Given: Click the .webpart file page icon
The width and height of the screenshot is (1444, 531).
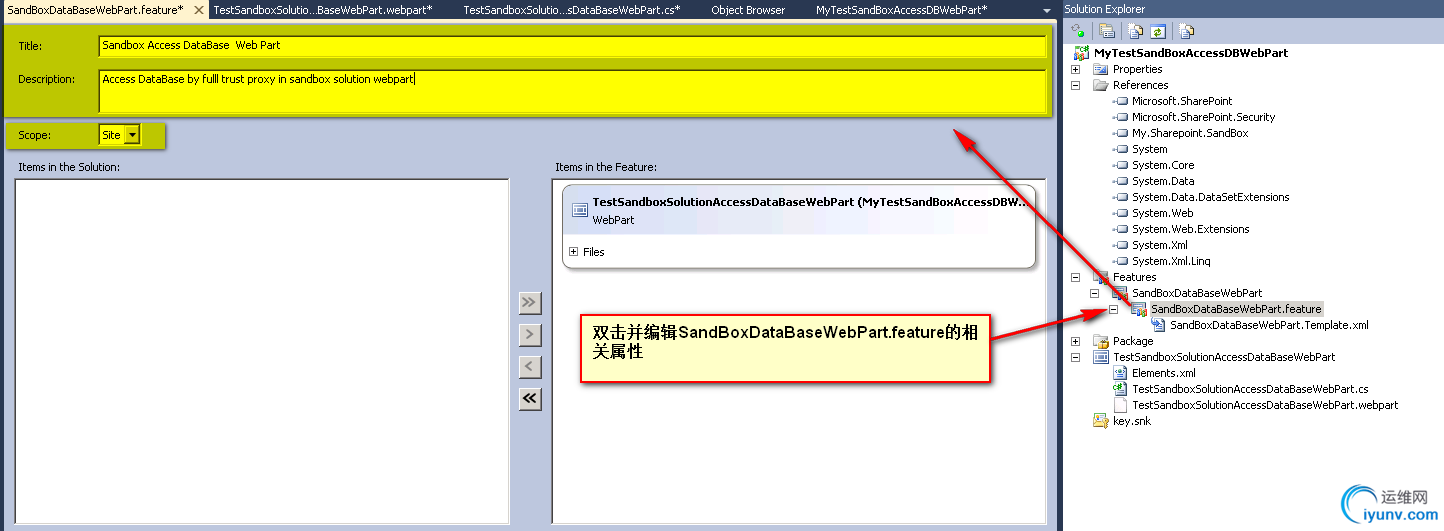Looking at the screenshot, I should point(1120,405).
